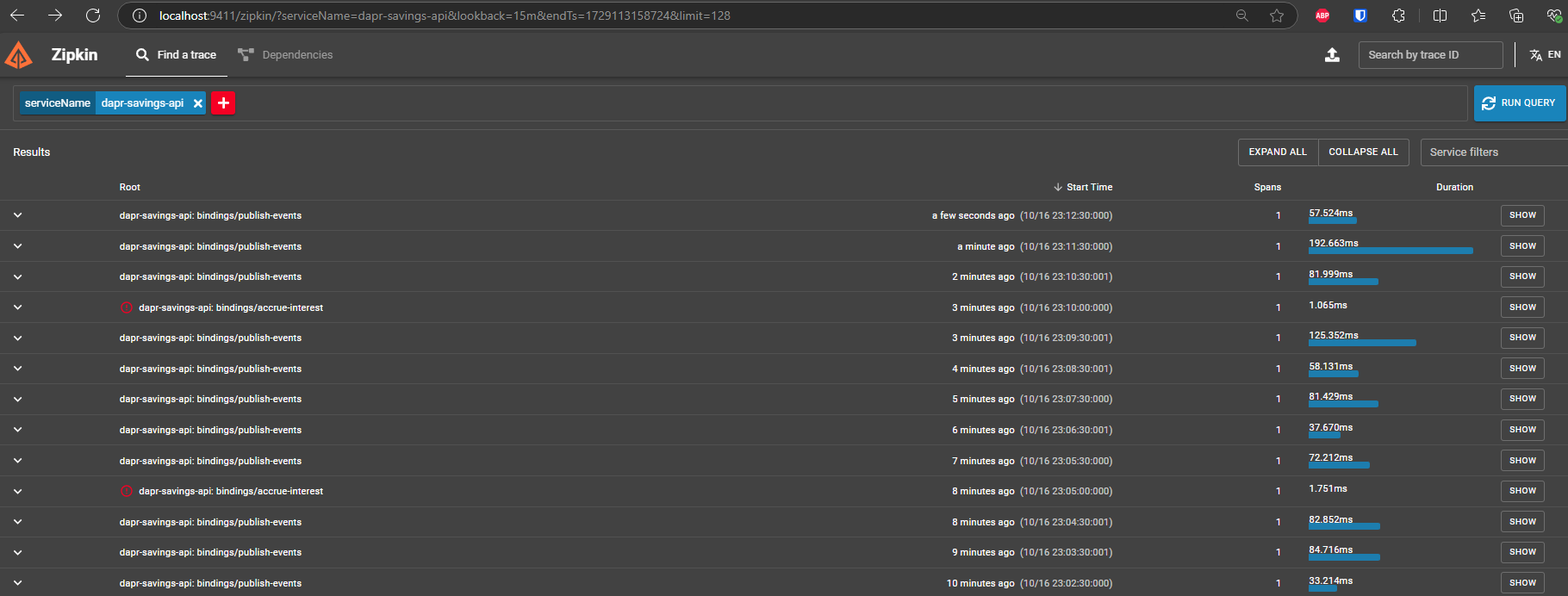
Task: Open the ABP adblock extension icon
Action: [1322, 16]
